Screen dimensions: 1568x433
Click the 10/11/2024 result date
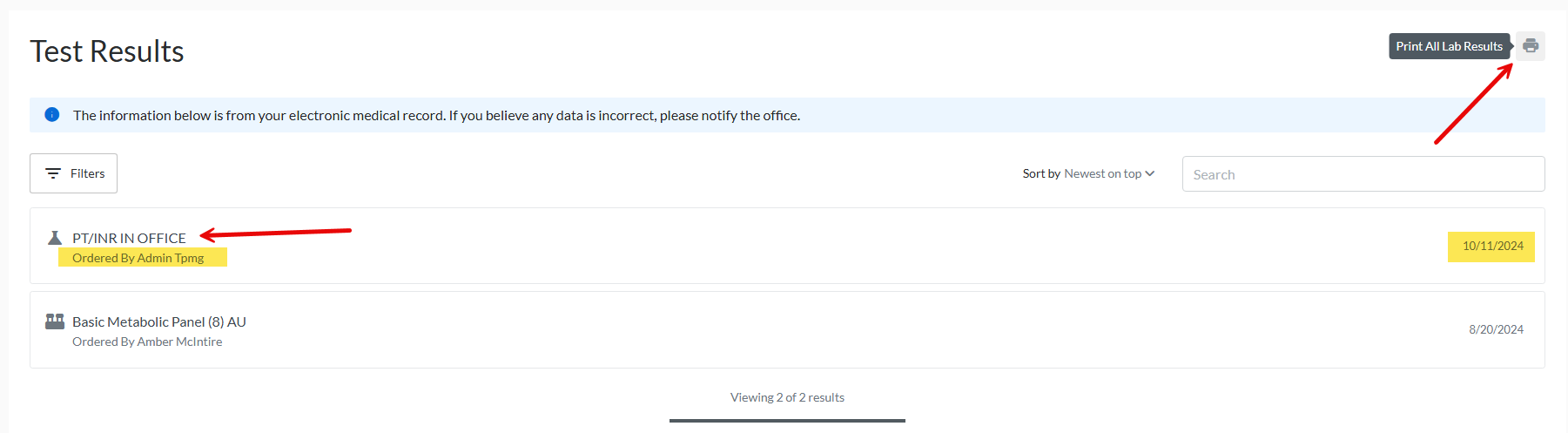pyautogui.click(x=1492, y=246)
